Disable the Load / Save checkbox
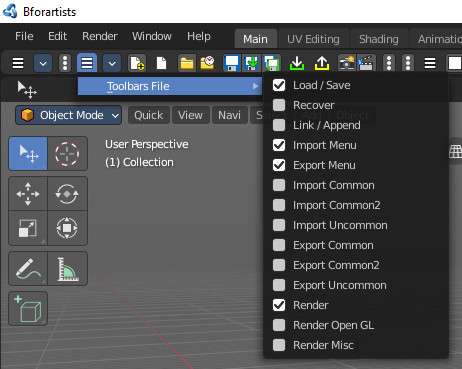 pyautogui.click(x=279, y=85)
